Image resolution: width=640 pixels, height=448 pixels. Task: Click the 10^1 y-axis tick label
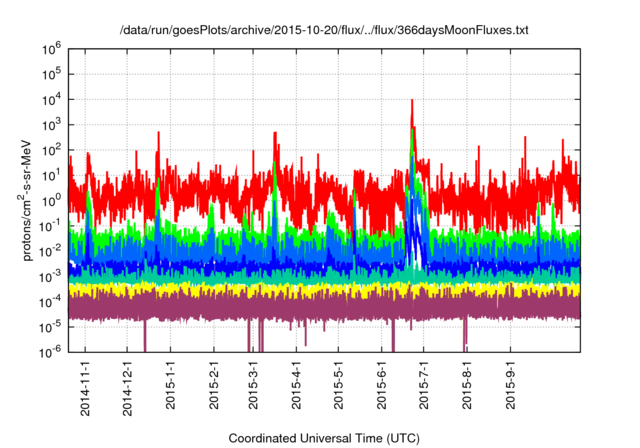(x=51, y=175)
